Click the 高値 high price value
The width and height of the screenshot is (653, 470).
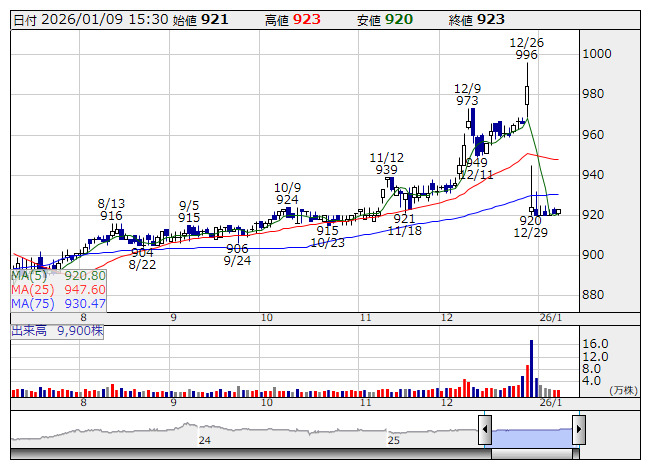(x=306, y=19)
